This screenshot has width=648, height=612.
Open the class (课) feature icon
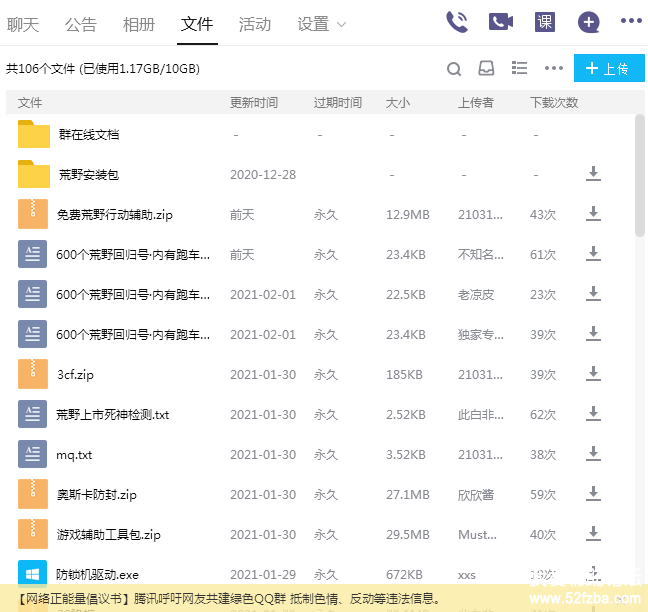544,22
